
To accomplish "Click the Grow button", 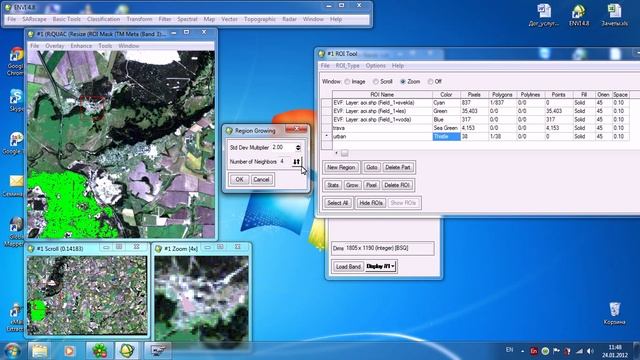I will [x=352, y=185].
